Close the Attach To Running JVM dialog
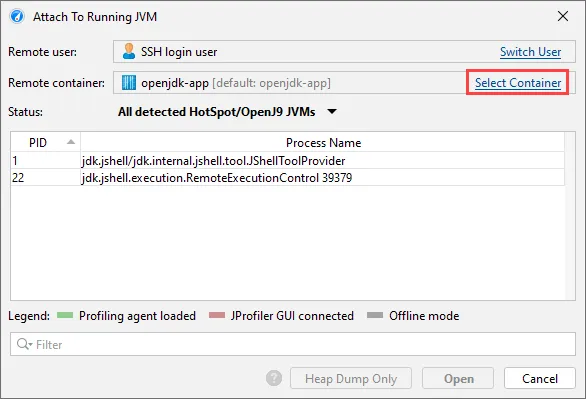 point(563,16)
